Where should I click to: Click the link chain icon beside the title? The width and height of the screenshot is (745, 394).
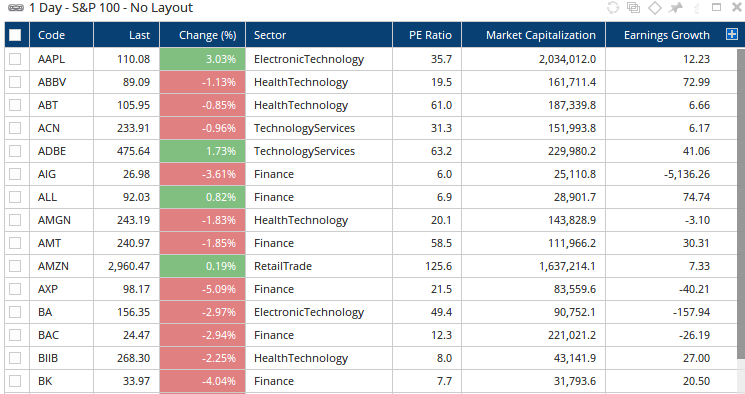tap(16, 8)
